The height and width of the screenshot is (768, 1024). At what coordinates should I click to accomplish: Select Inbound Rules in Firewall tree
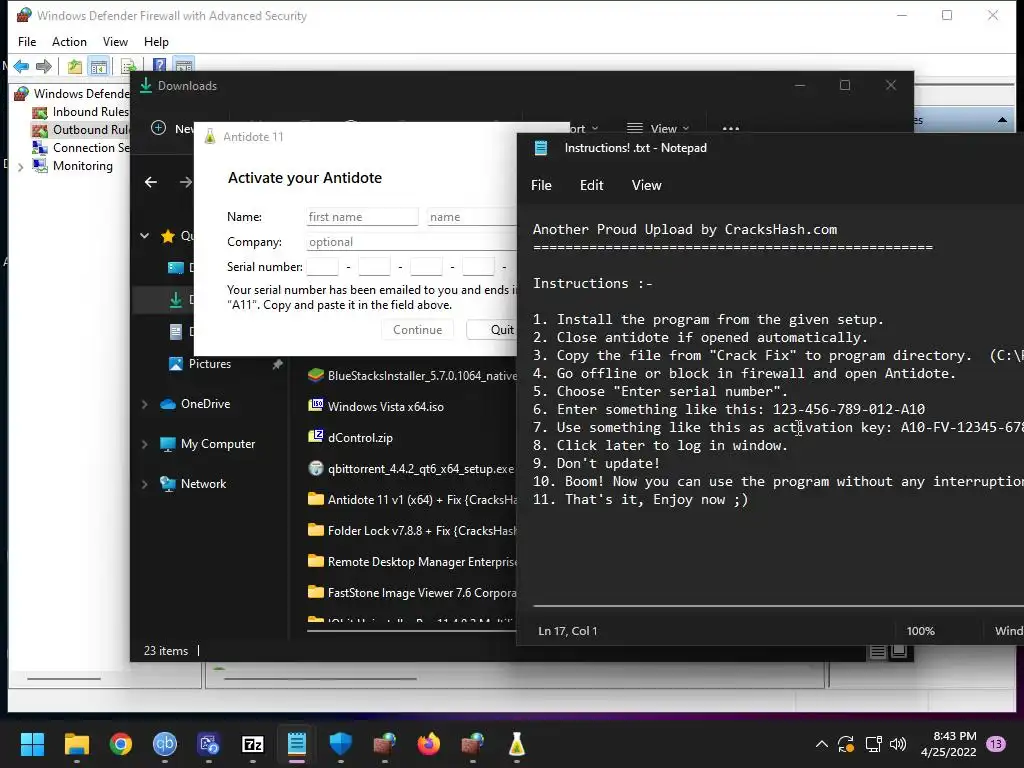click(x=90, y=112)
